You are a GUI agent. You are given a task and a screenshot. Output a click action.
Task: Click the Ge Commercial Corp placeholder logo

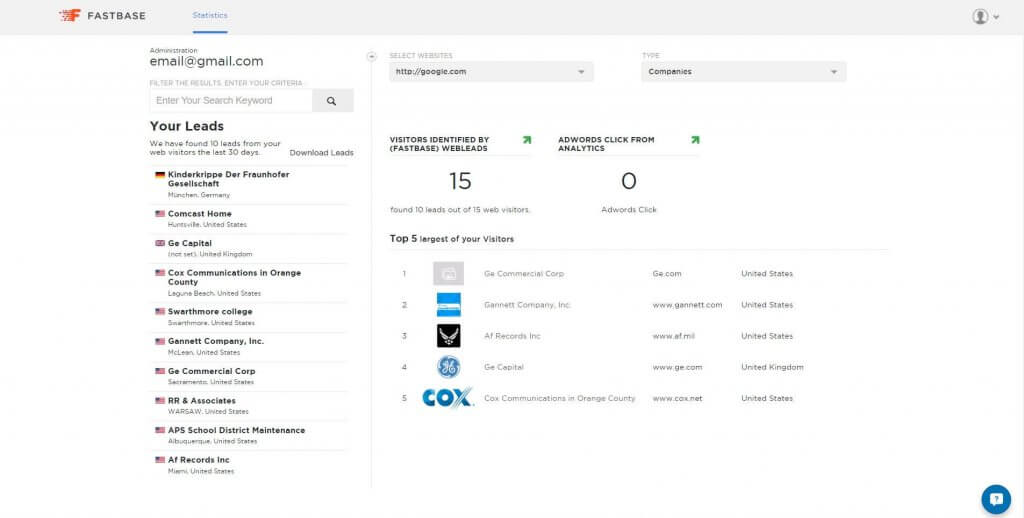[x=448, y=274]
